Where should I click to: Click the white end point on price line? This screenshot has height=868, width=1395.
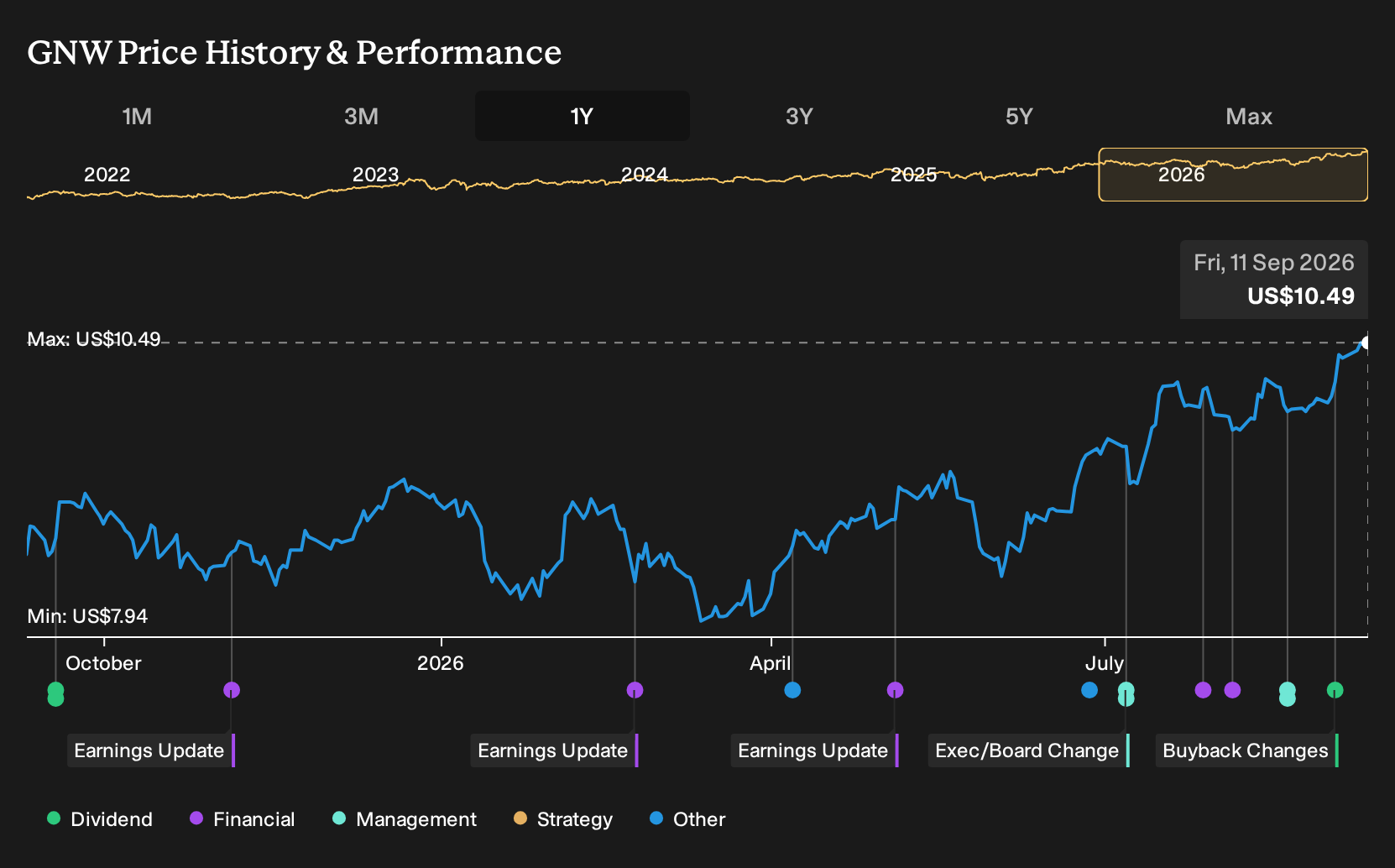coord(1366,342)
